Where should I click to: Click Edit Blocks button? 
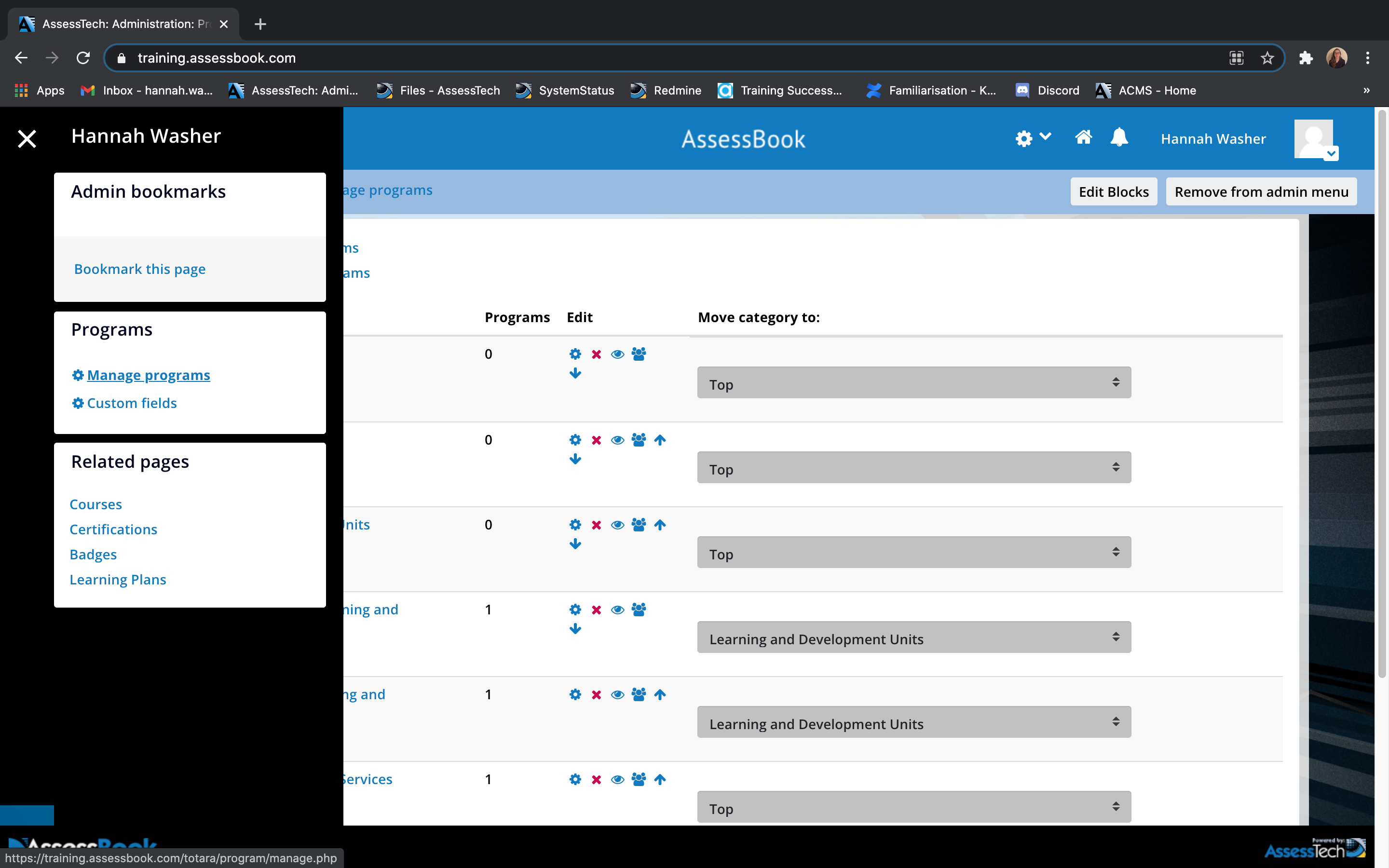click(1114, 192)
